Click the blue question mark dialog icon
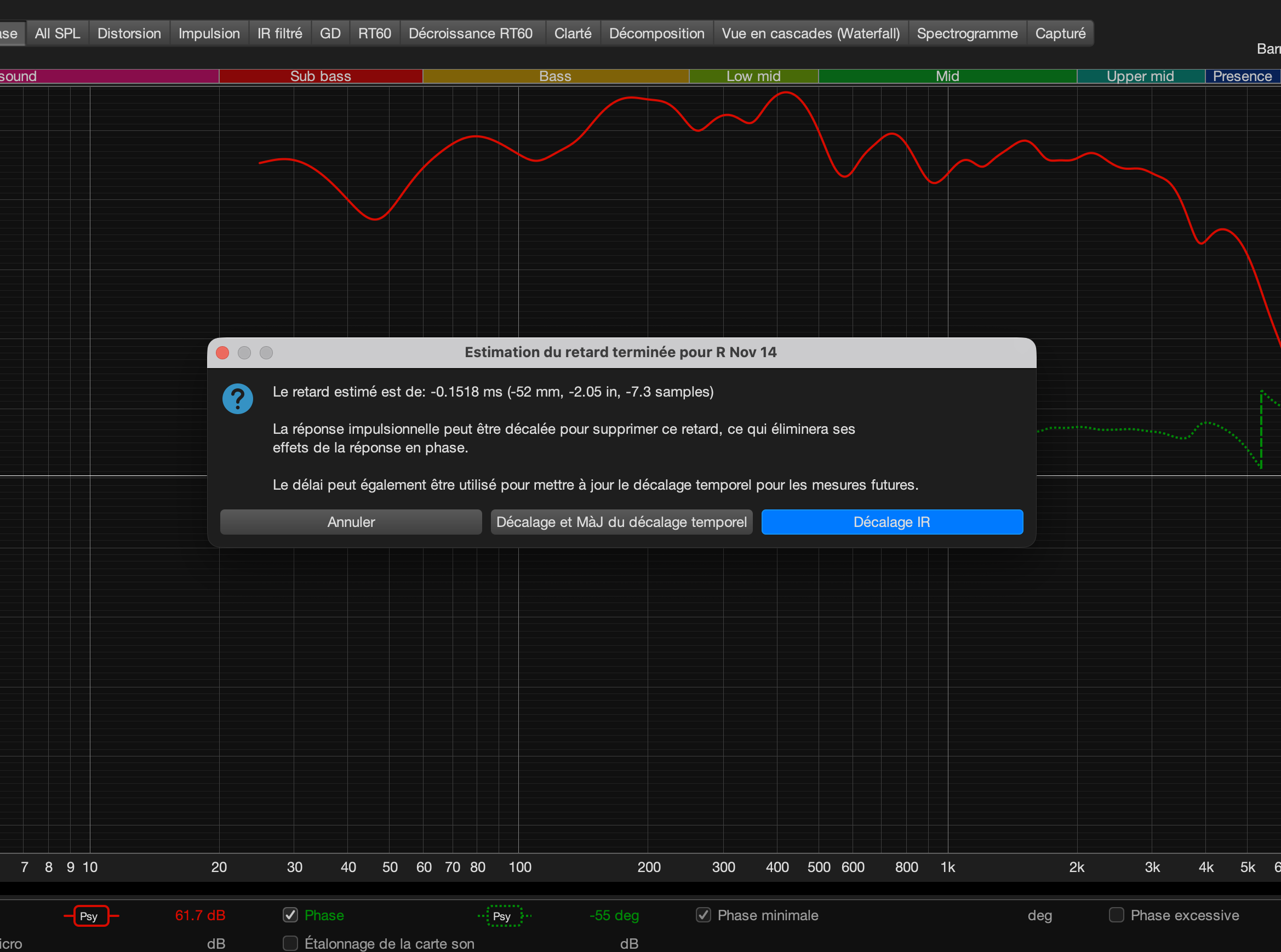The width and height of the screenshot is (1281, 952). tap(238, 399)
